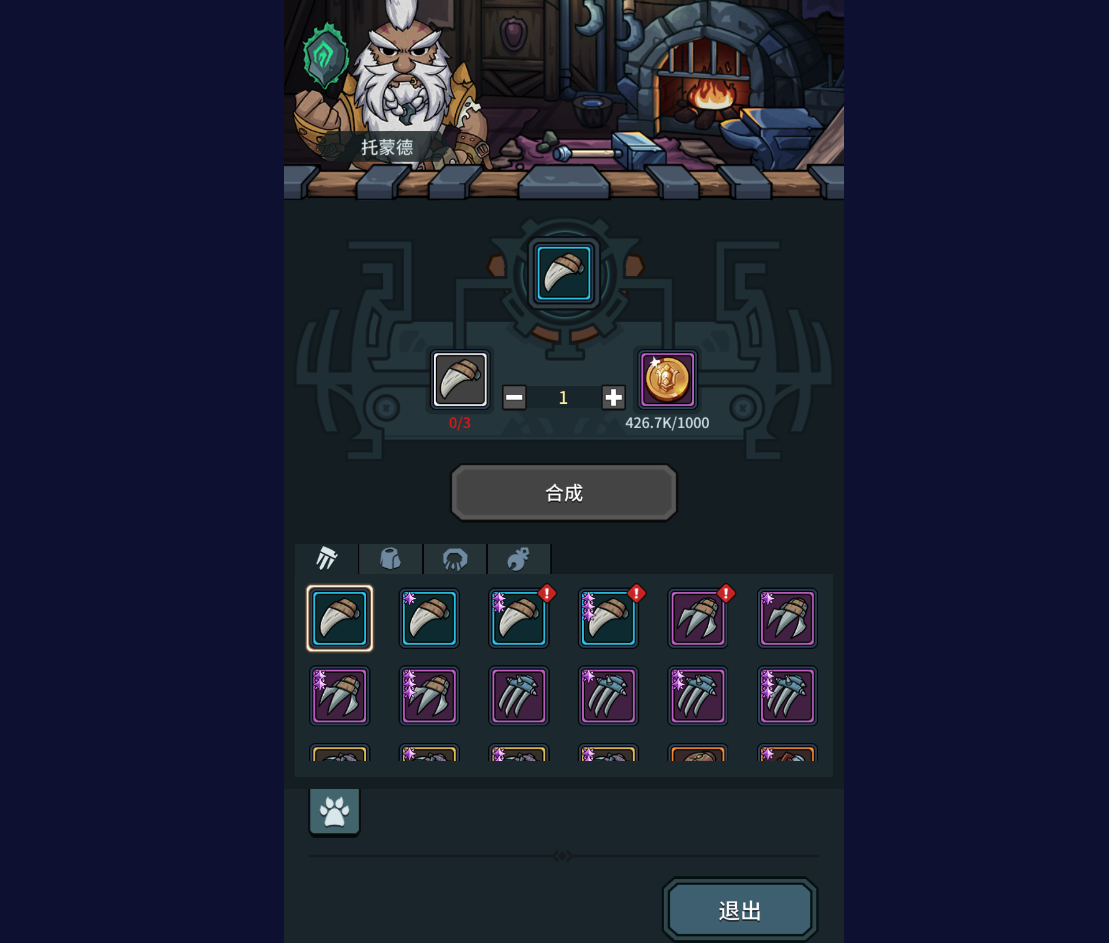Select first purple three-blade claw in second row

[518, 696]
